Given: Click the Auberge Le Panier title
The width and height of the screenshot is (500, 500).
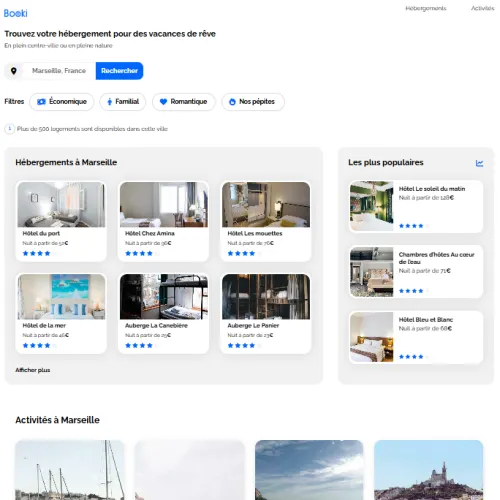Looking at the screenshot, I should coord(253,325).
